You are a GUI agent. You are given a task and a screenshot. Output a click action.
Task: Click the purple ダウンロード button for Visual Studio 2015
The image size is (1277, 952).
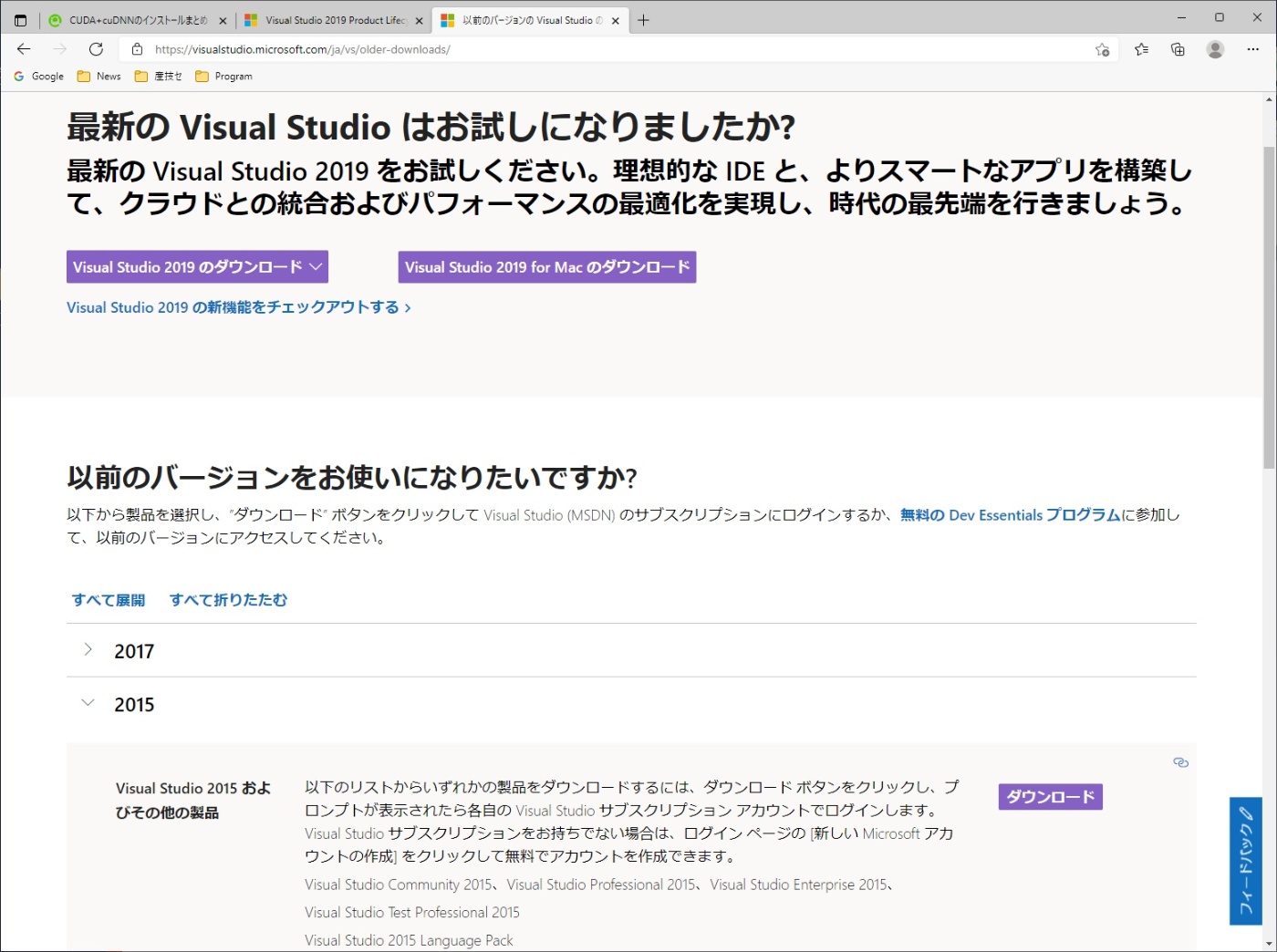pyautogui.click(x=1051, y=797)
